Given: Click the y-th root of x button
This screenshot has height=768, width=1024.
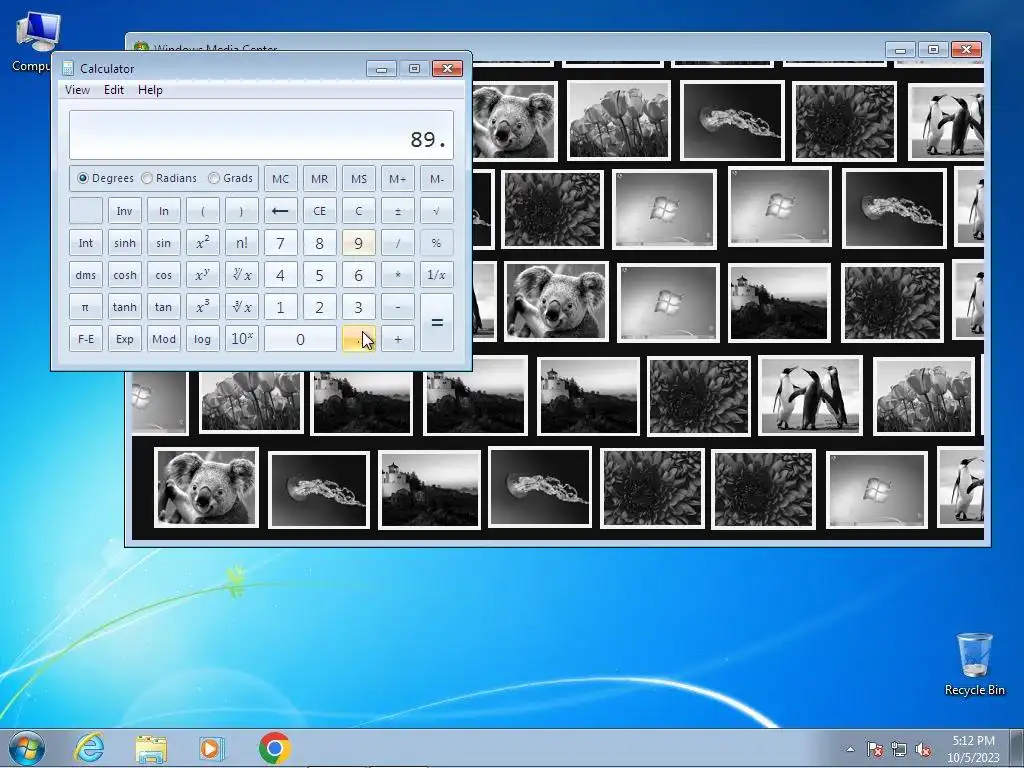Looking at the screenshot, I should coord(242,275).
